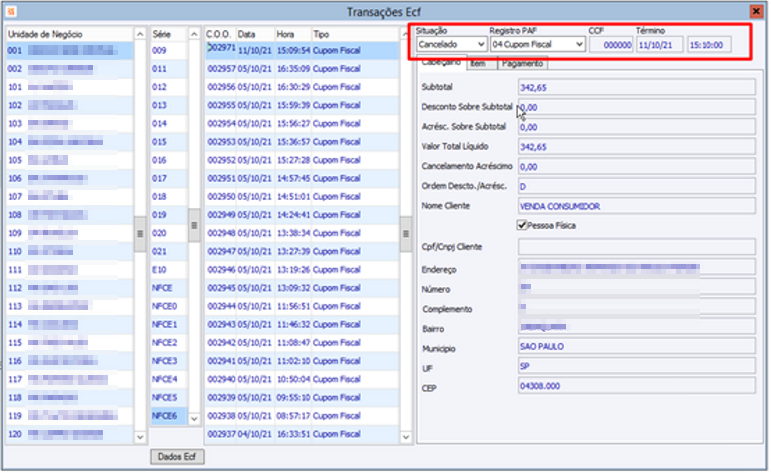Click the UF field showing SP
The height and width of the screenshot is (473, 771).
[x=636, y=366]
